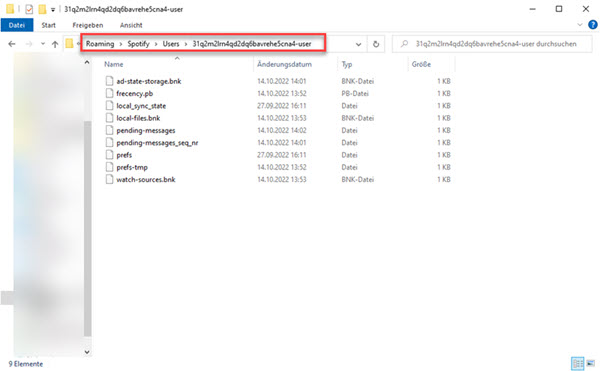This screenshot has height=371, width=600.
Task: Click the folder icon in the title bar
Action: [10, 9]
